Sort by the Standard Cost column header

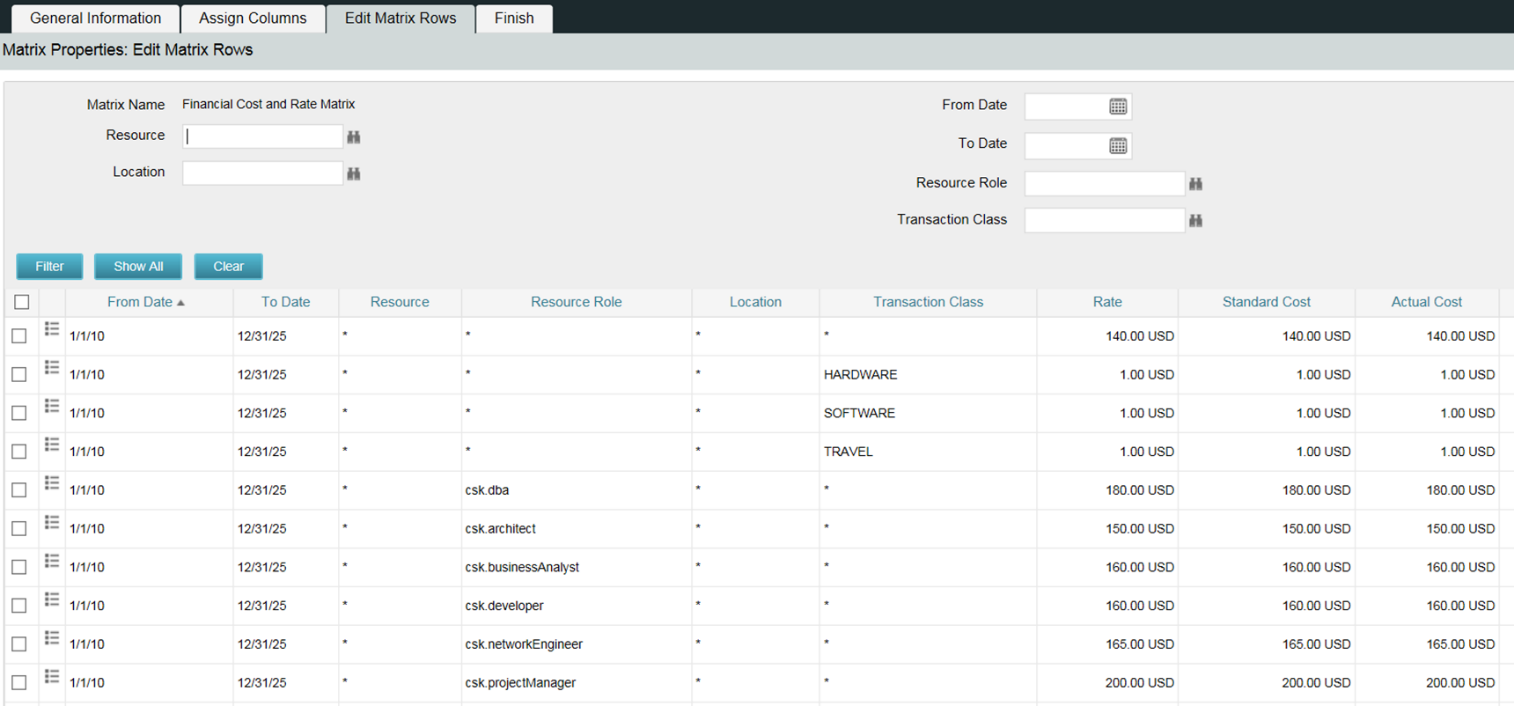pos(1267,302)
